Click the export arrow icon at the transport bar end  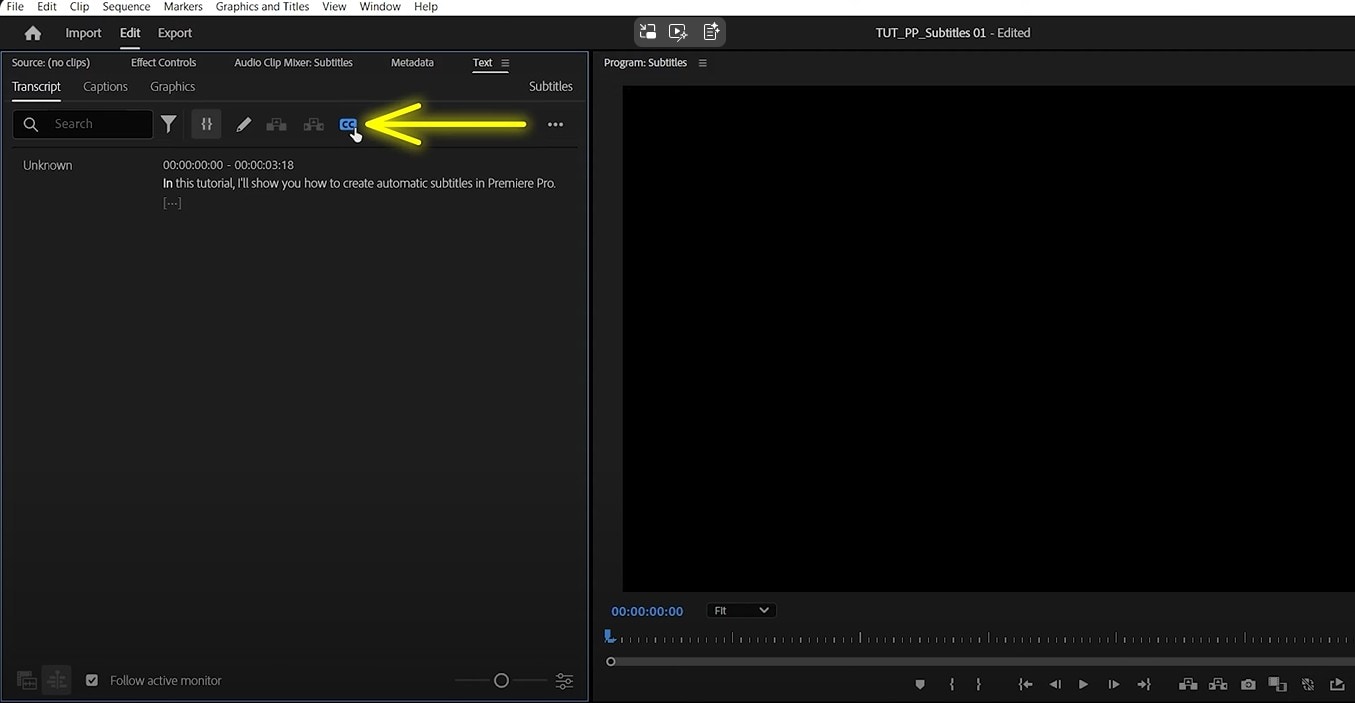pyautogui.click(x=1337, y=684)
